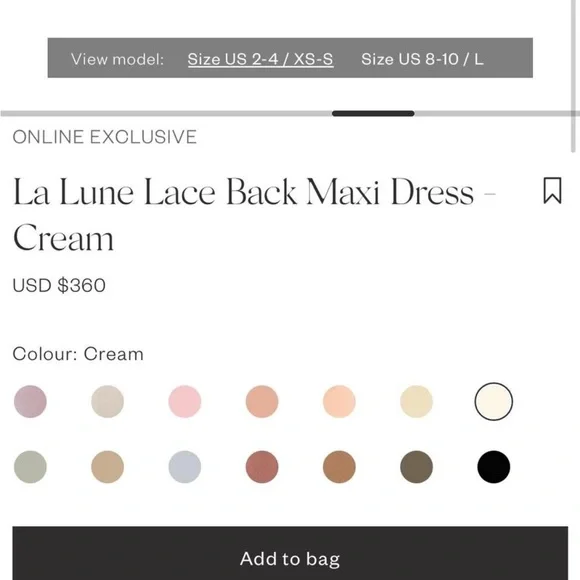
Task: View model in Size US 8-10 / L
Action: point(422,59)
